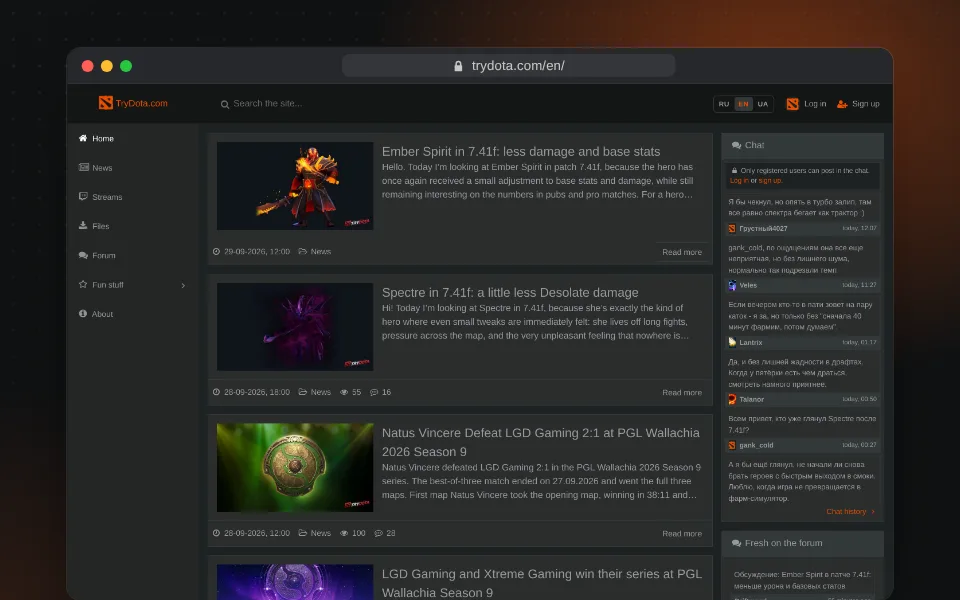Click Read more on Spectre article

[682, 392]
